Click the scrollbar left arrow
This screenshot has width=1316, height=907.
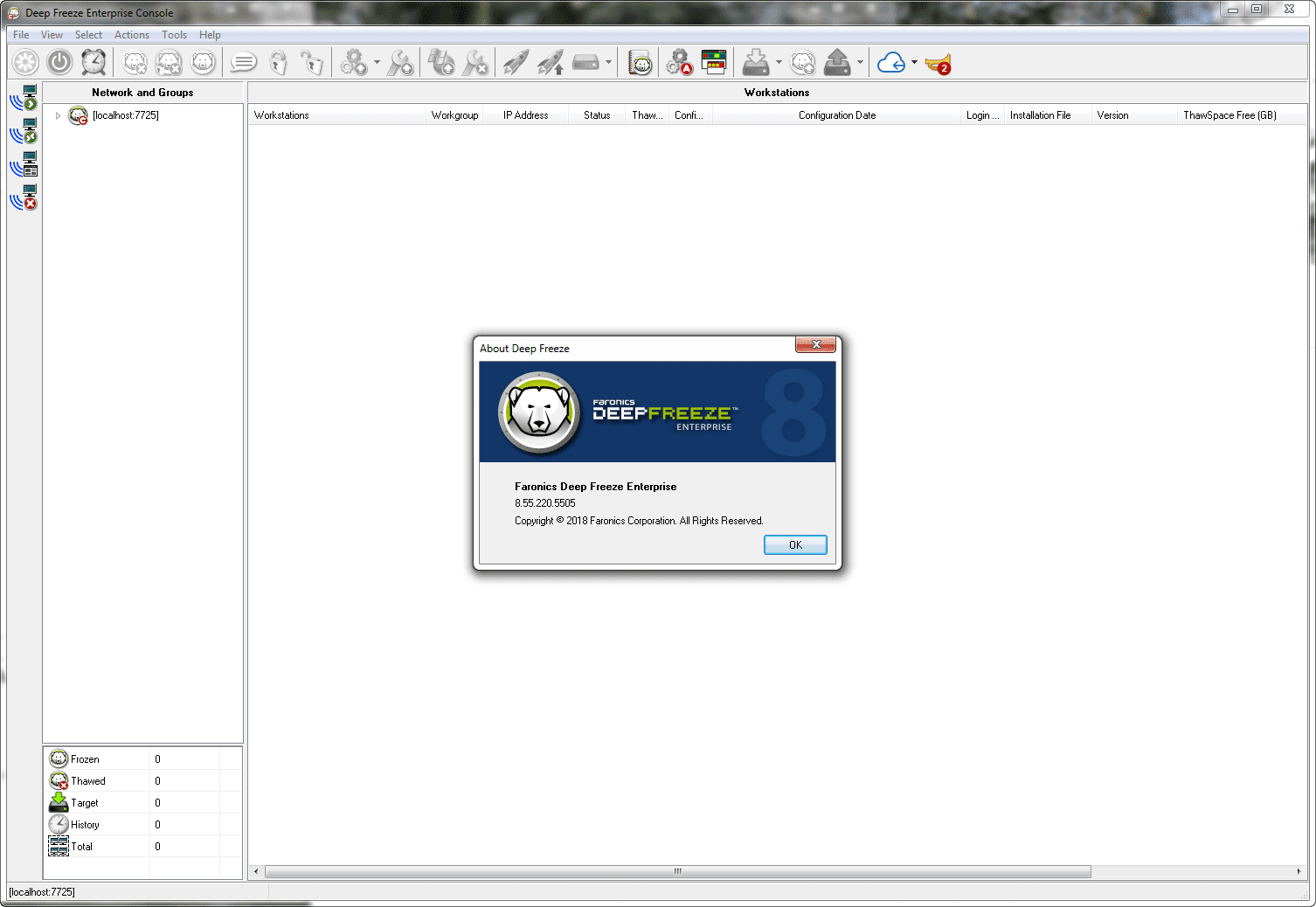click(x=255, y=871)
